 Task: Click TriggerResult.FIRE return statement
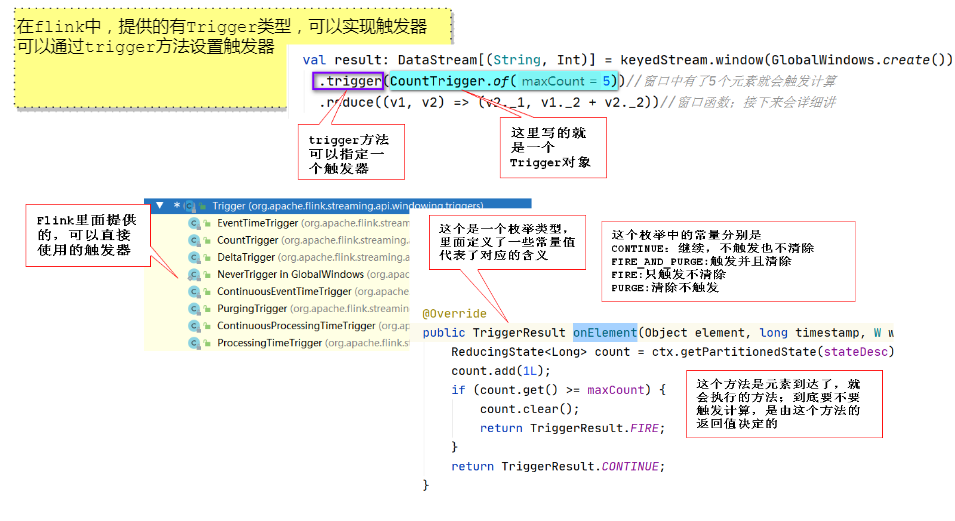point(572,428)
